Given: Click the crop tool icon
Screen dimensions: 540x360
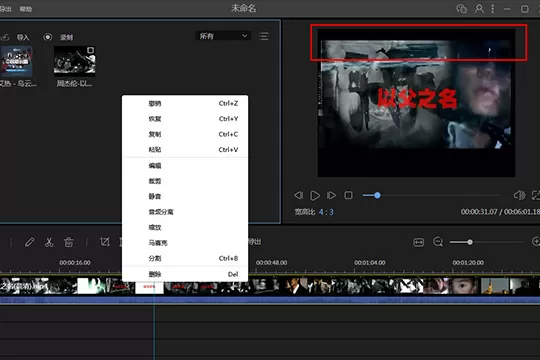Looking at the screenshot, I should [x=105, y=242].
